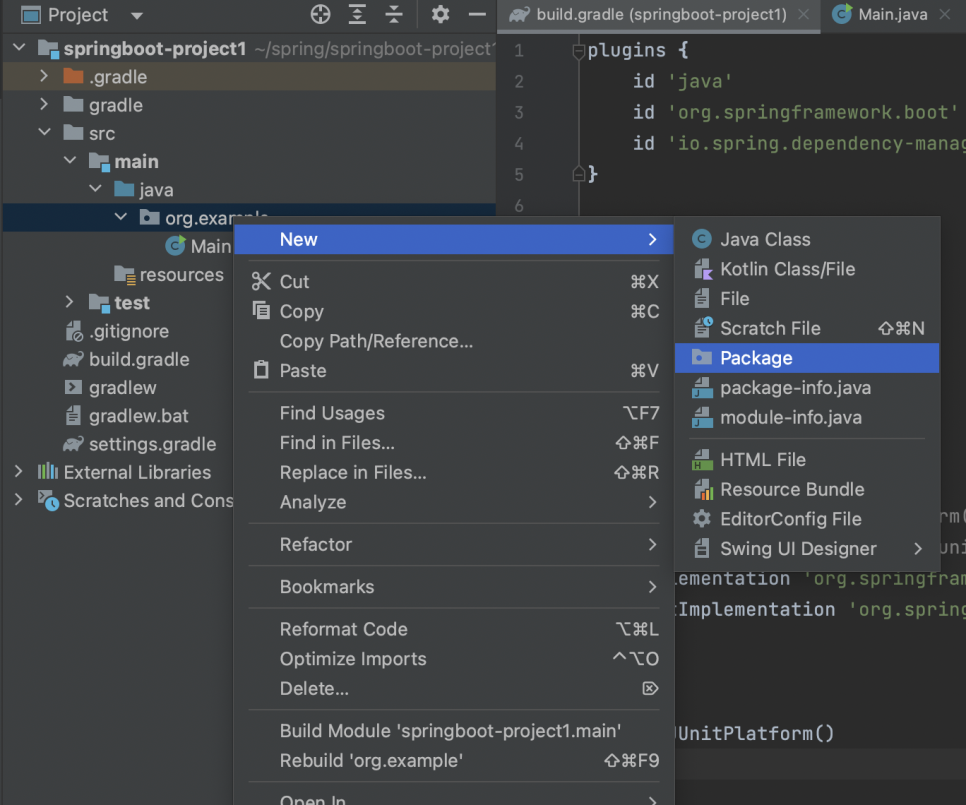
Task: Click the locate/select opened file crosshair icon
Action: (320, 14)
